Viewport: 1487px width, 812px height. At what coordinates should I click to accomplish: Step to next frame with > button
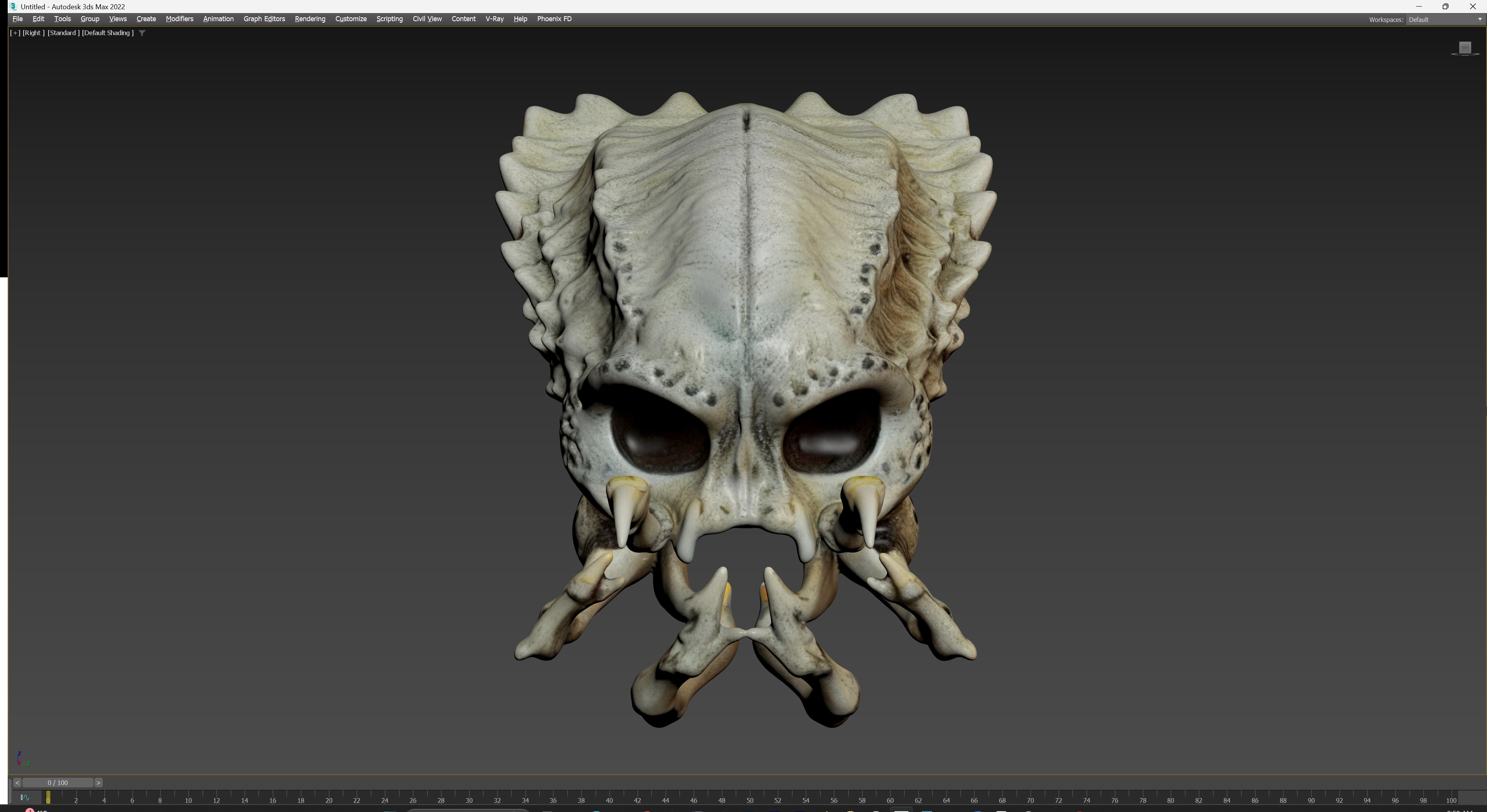(x=99, y=783)
